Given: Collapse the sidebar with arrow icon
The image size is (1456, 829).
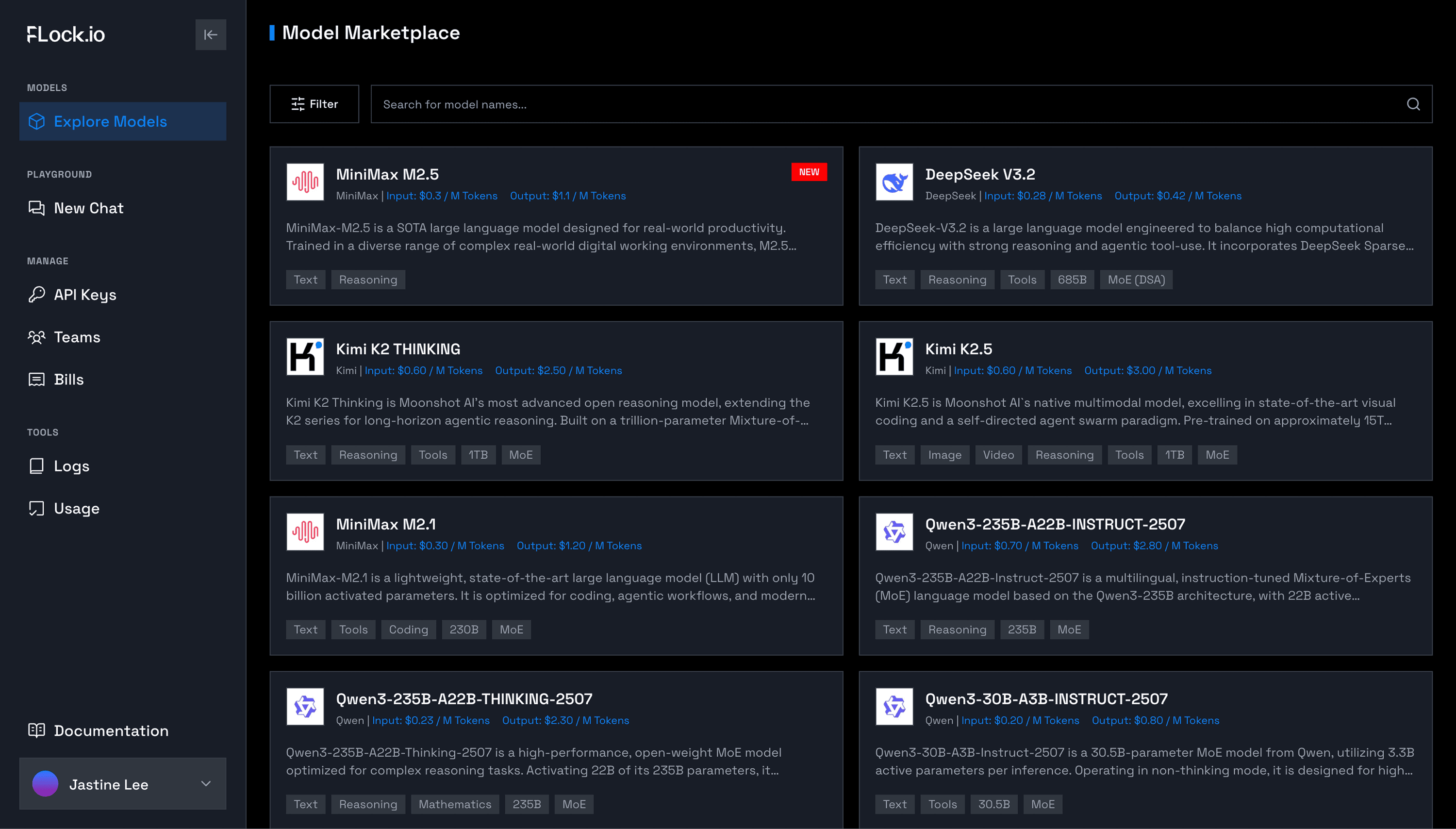Looking at the screenshot, I should coord(211,35).
